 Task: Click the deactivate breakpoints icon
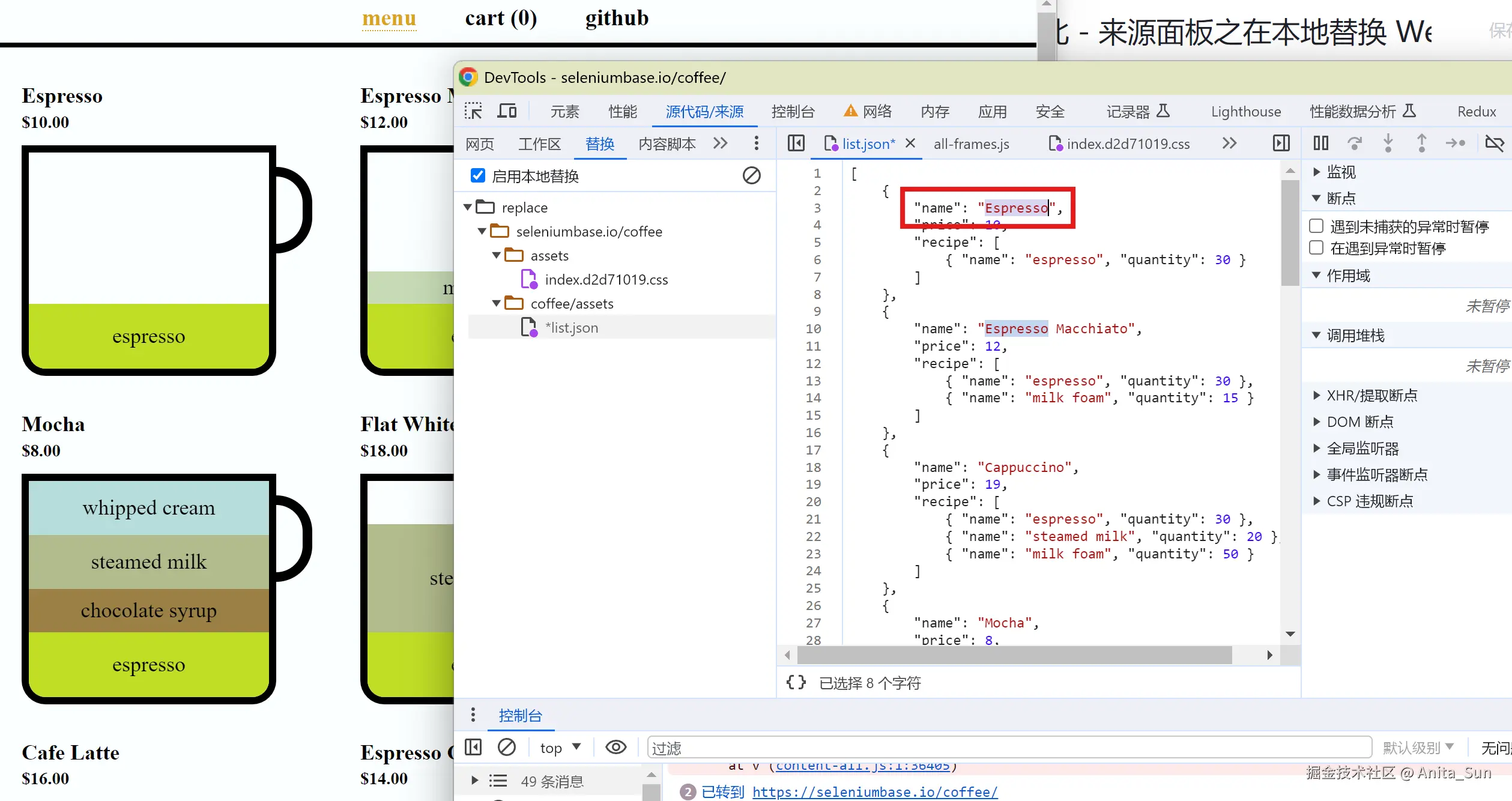coord(1494,143)
